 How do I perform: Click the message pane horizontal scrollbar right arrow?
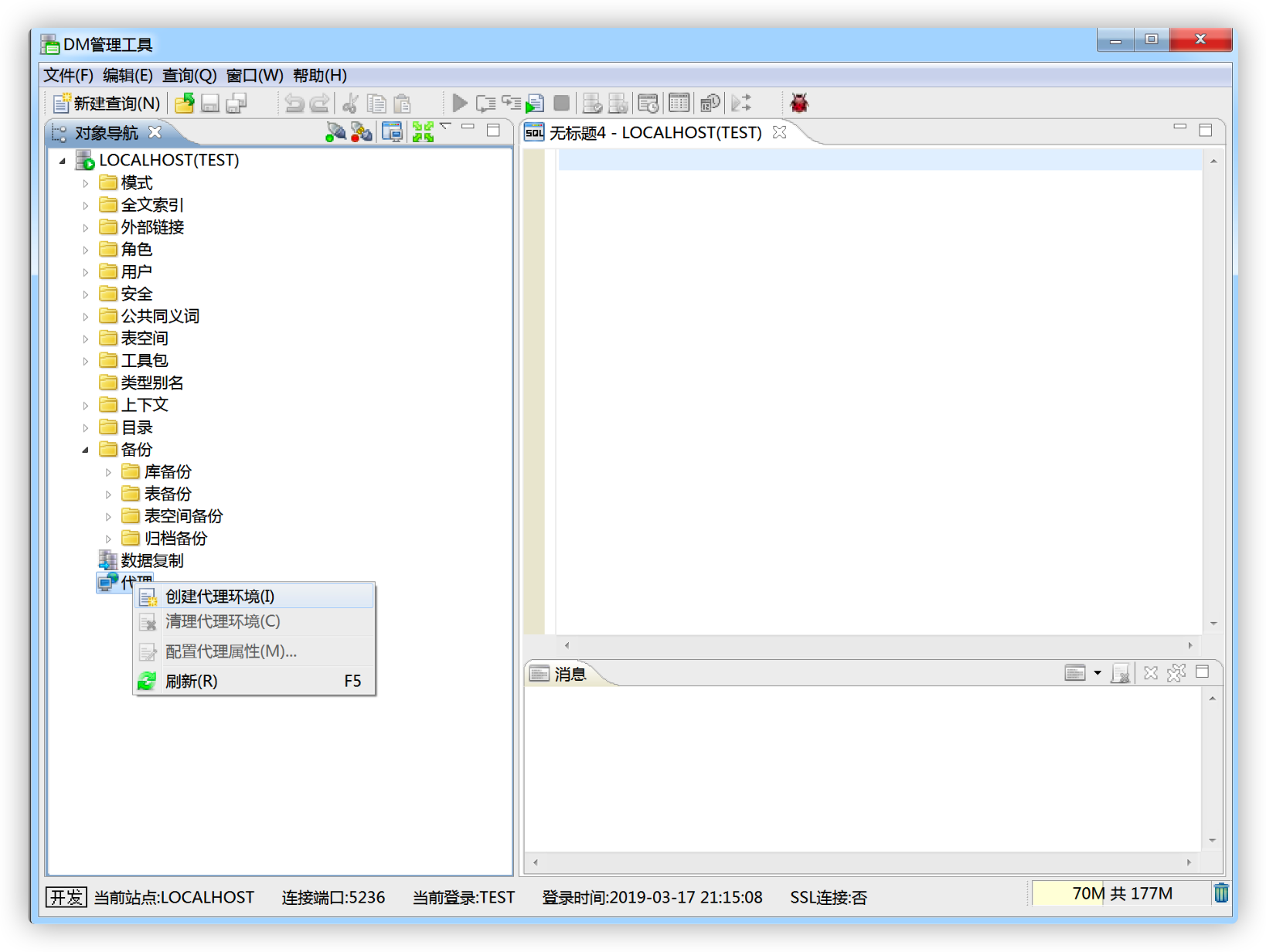click(x=1189, y=862)
